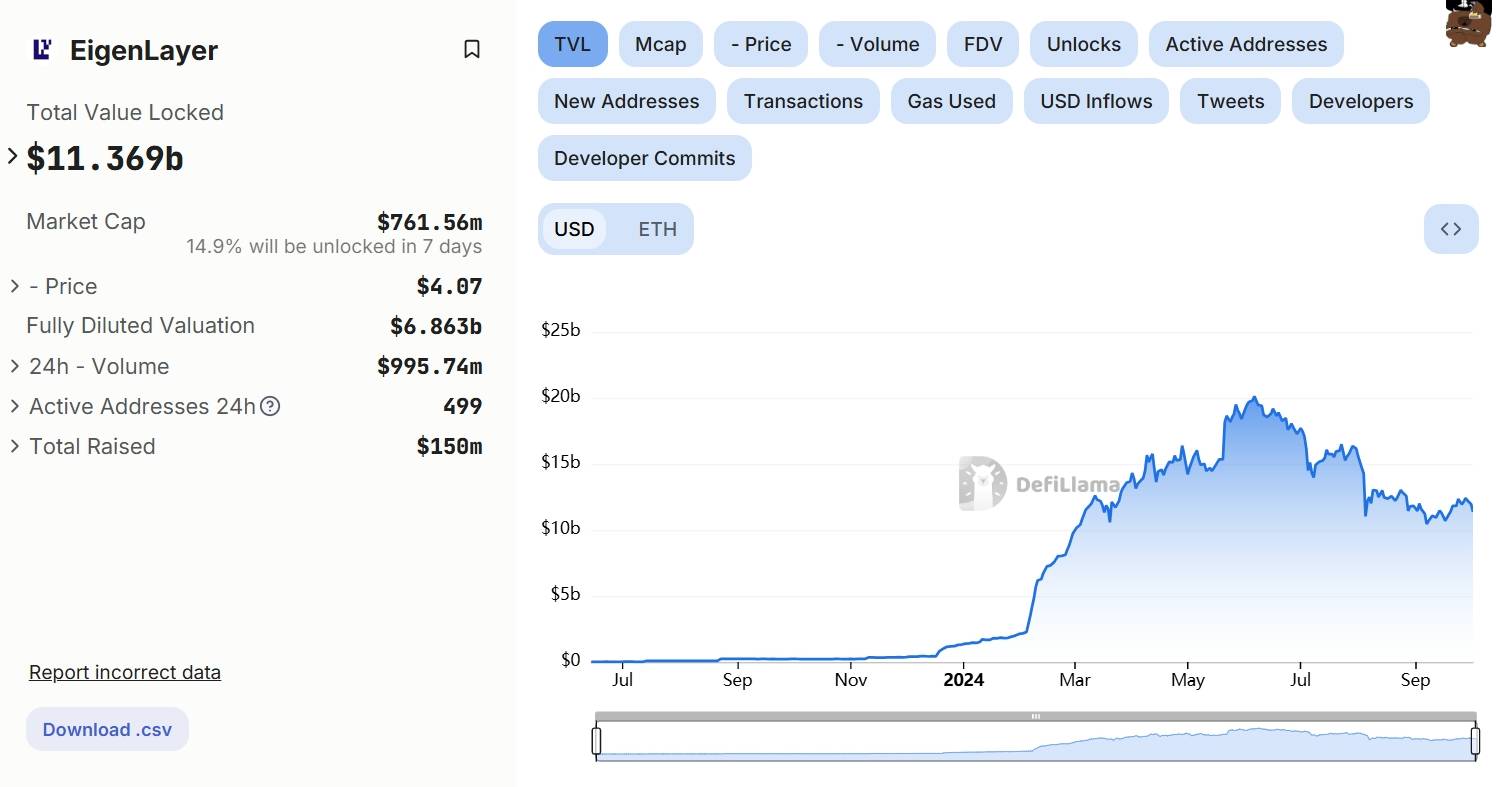Download the .csv data file

coord(107,729)
